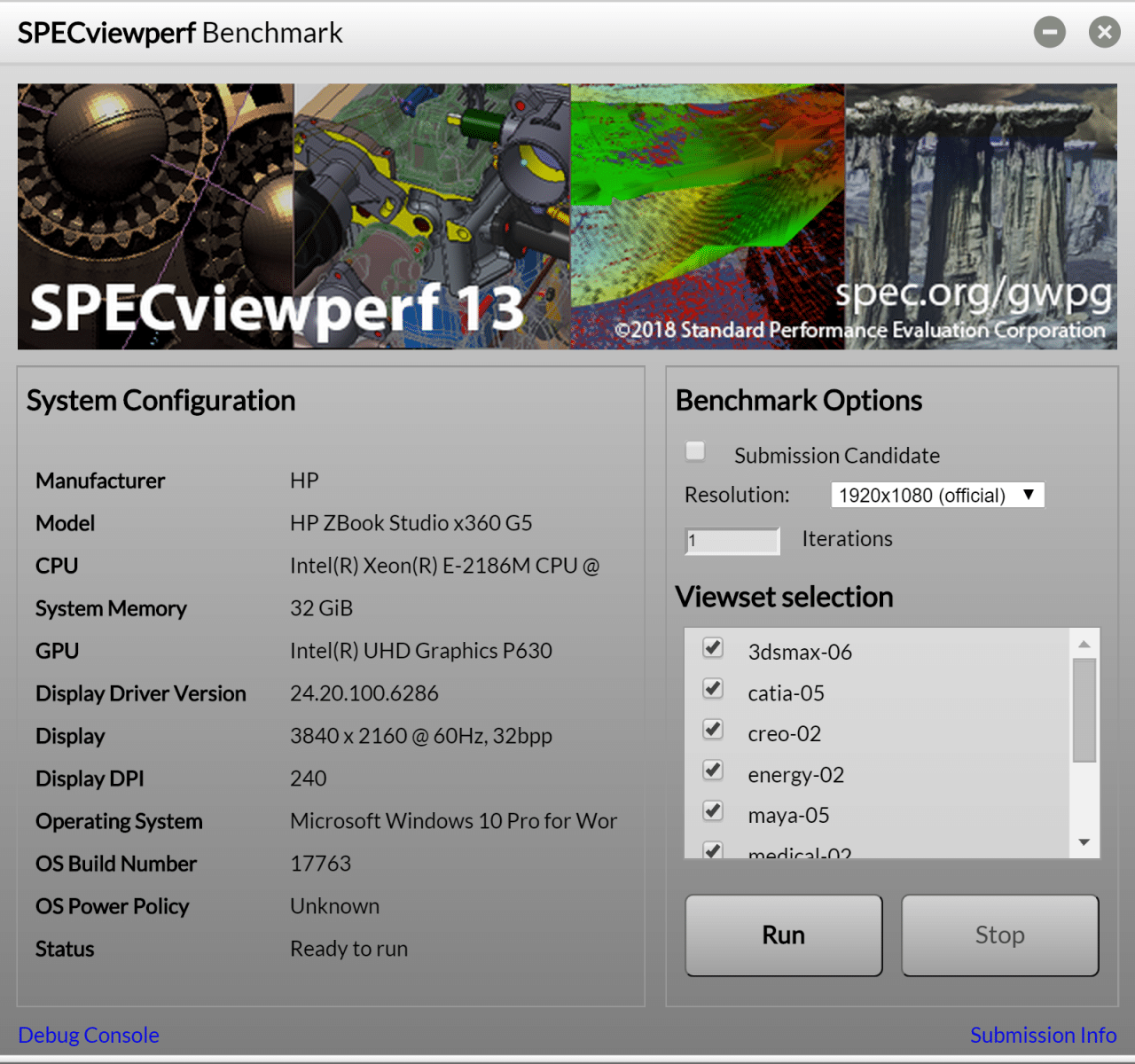Select the catia-05 label text

[x=786, y=692]
